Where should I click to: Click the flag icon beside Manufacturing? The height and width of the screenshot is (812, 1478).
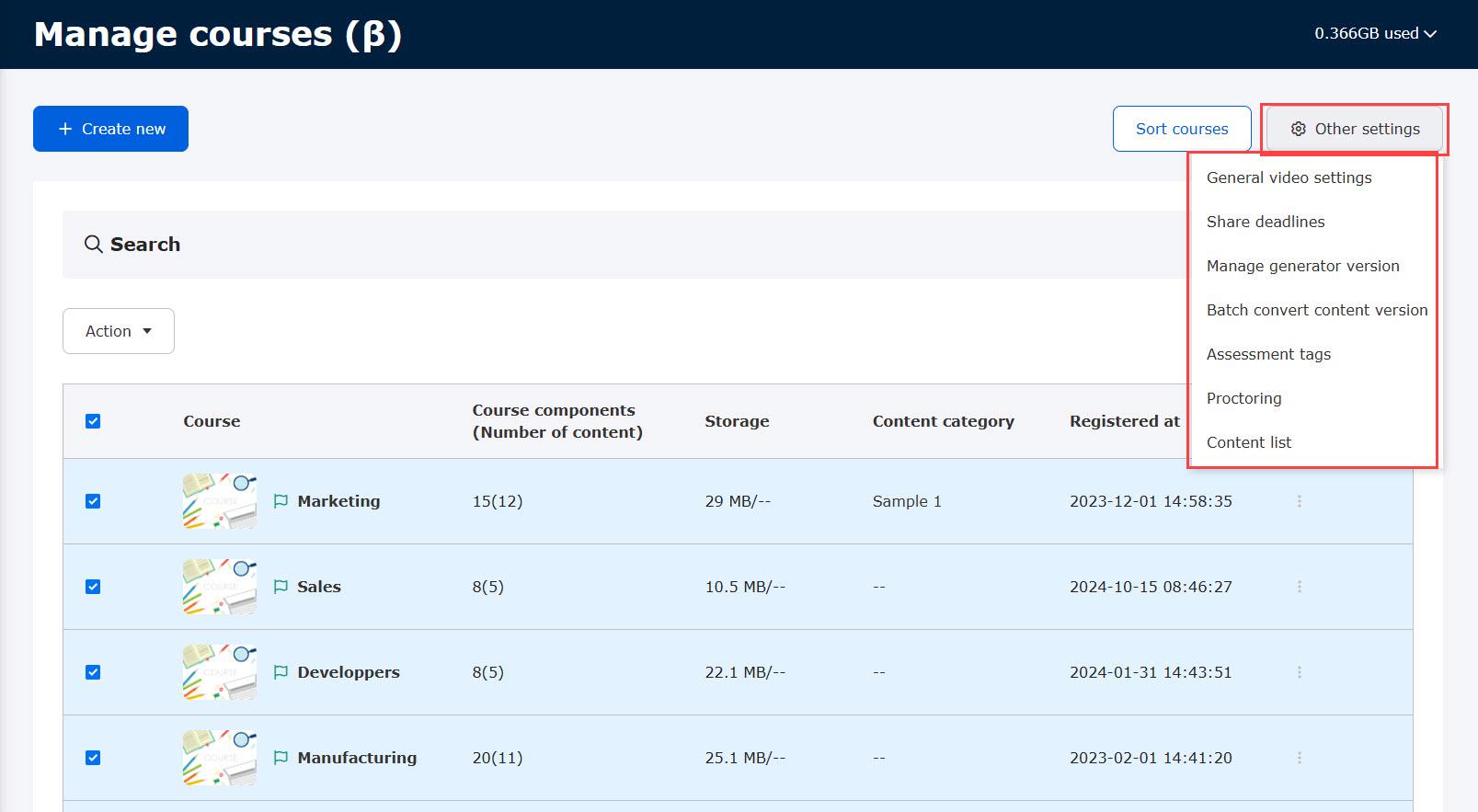pos(281,758)
